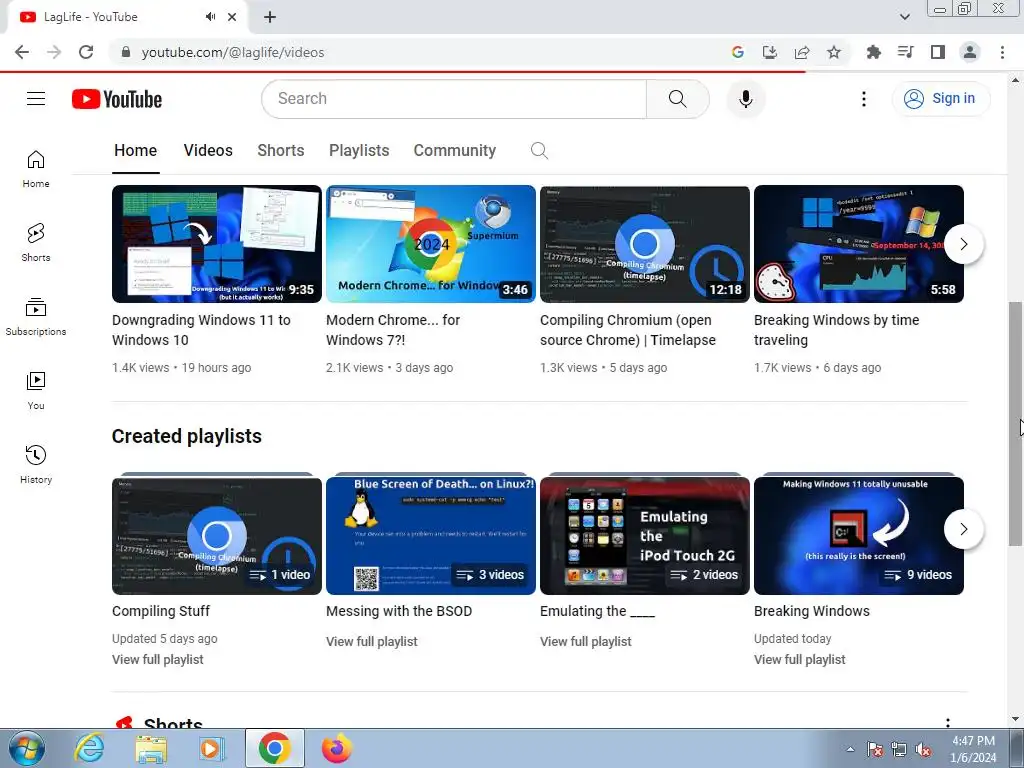Screen dimensions: 1024x768
Task: Start voice search with the microphone icon
Action: pyautogui.click(x=746, y=99)
